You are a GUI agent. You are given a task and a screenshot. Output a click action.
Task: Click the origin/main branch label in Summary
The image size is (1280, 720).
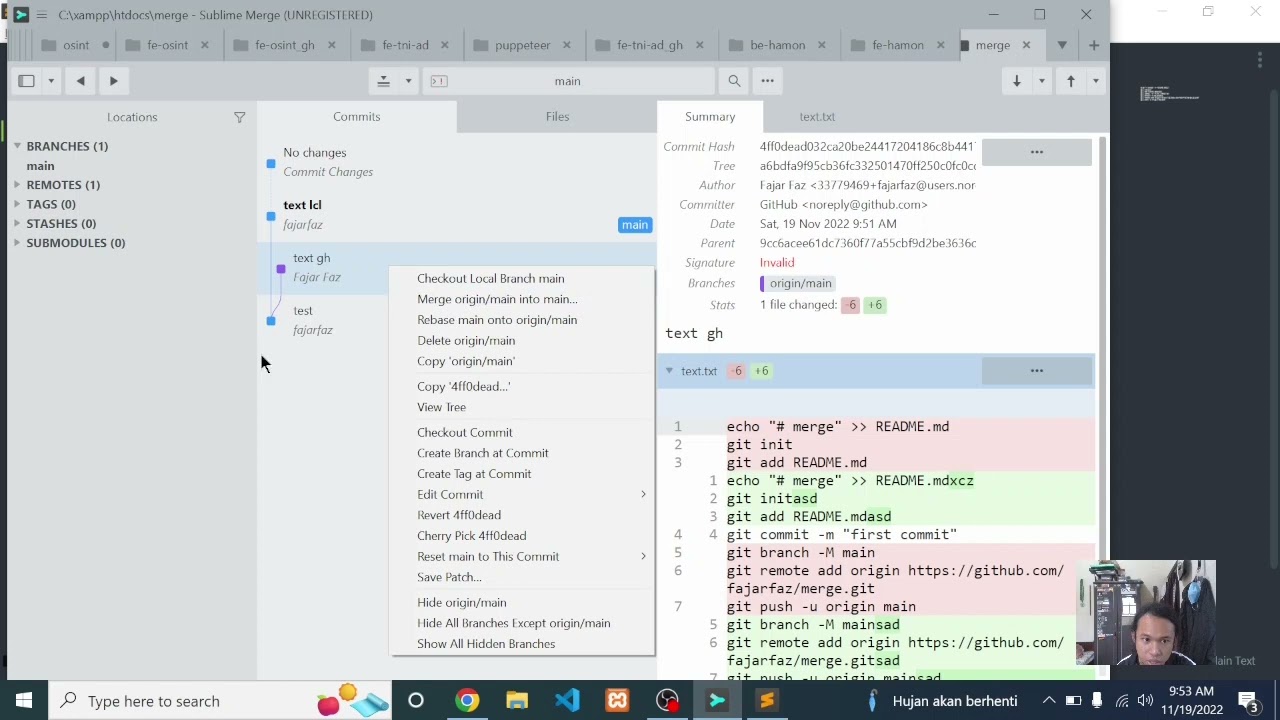pos(797,284)
